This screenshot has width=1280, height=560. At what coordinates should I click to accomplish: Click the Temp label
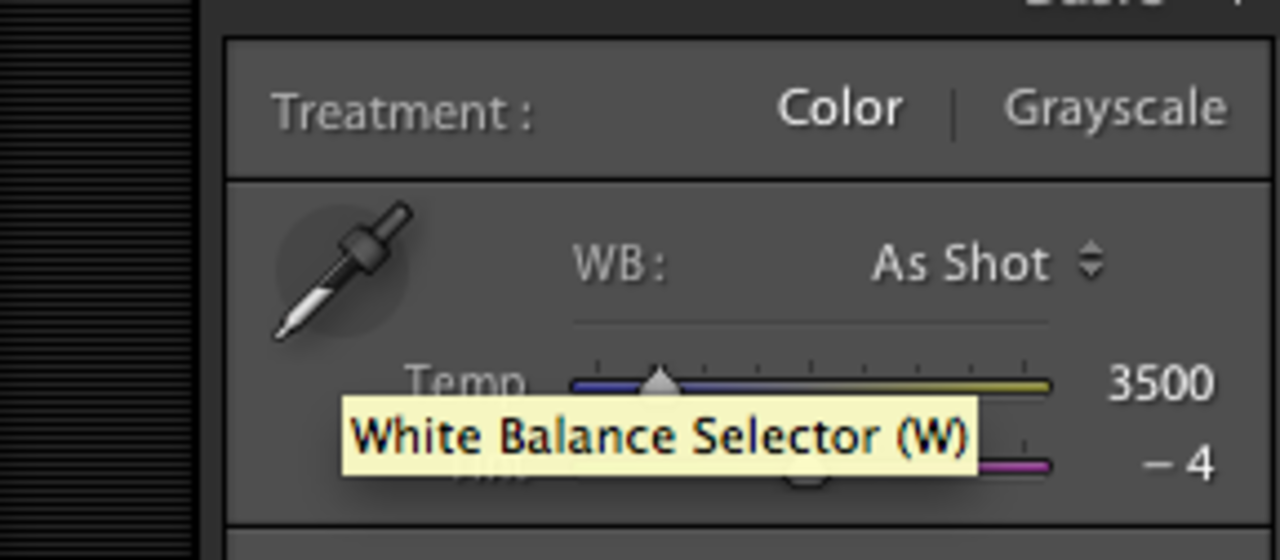coord(465,379)
